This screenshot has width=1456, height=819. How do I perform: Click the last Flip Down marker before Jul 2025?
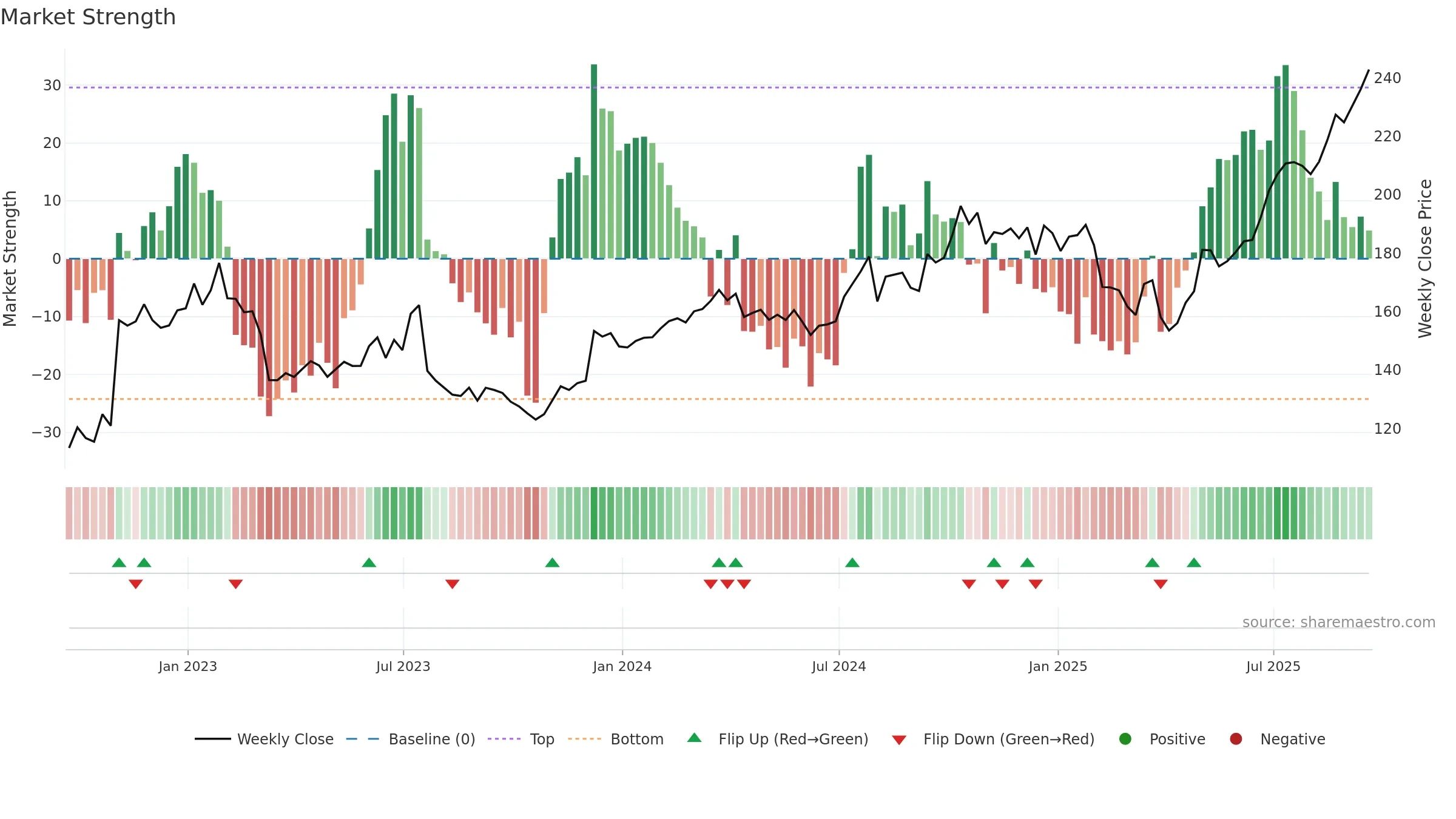click(1161, 584)
